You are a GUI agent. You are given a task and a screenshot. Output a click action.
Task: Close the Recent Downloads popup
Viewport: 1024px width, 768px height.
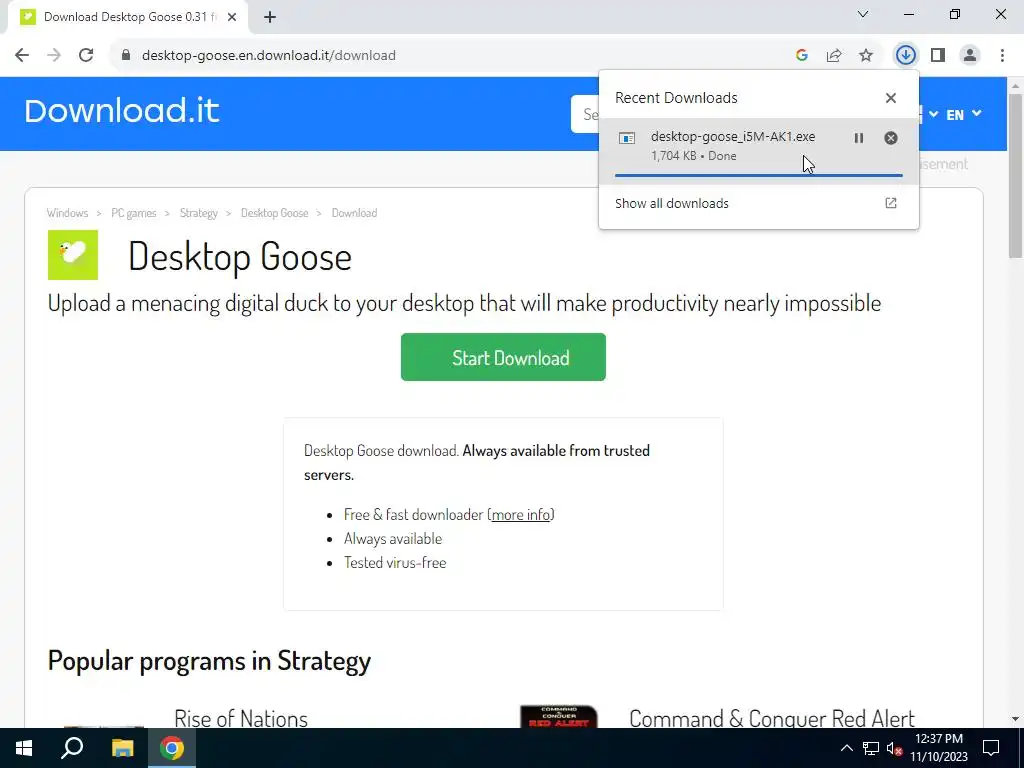(x=891, y=98)
